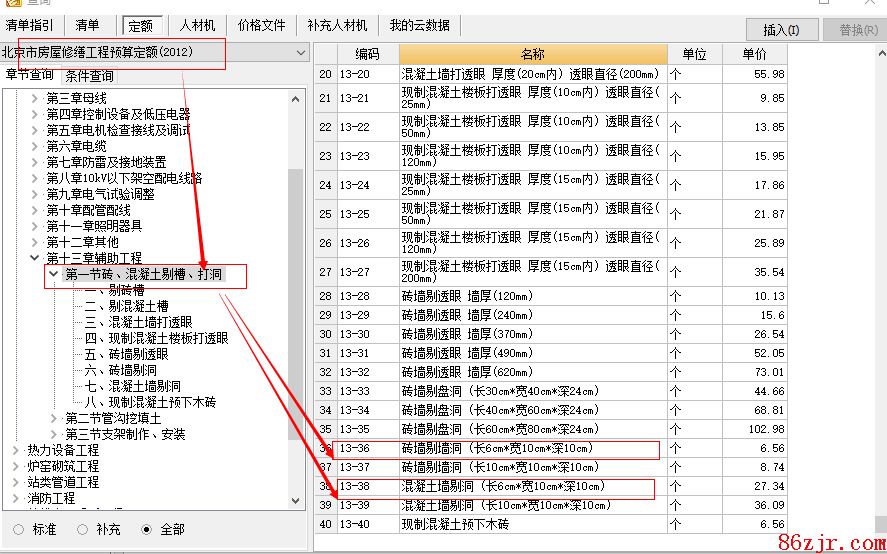This screenshot has height=554, width=887.
Task: Click the 单价 column header
Action: point(754,54)
